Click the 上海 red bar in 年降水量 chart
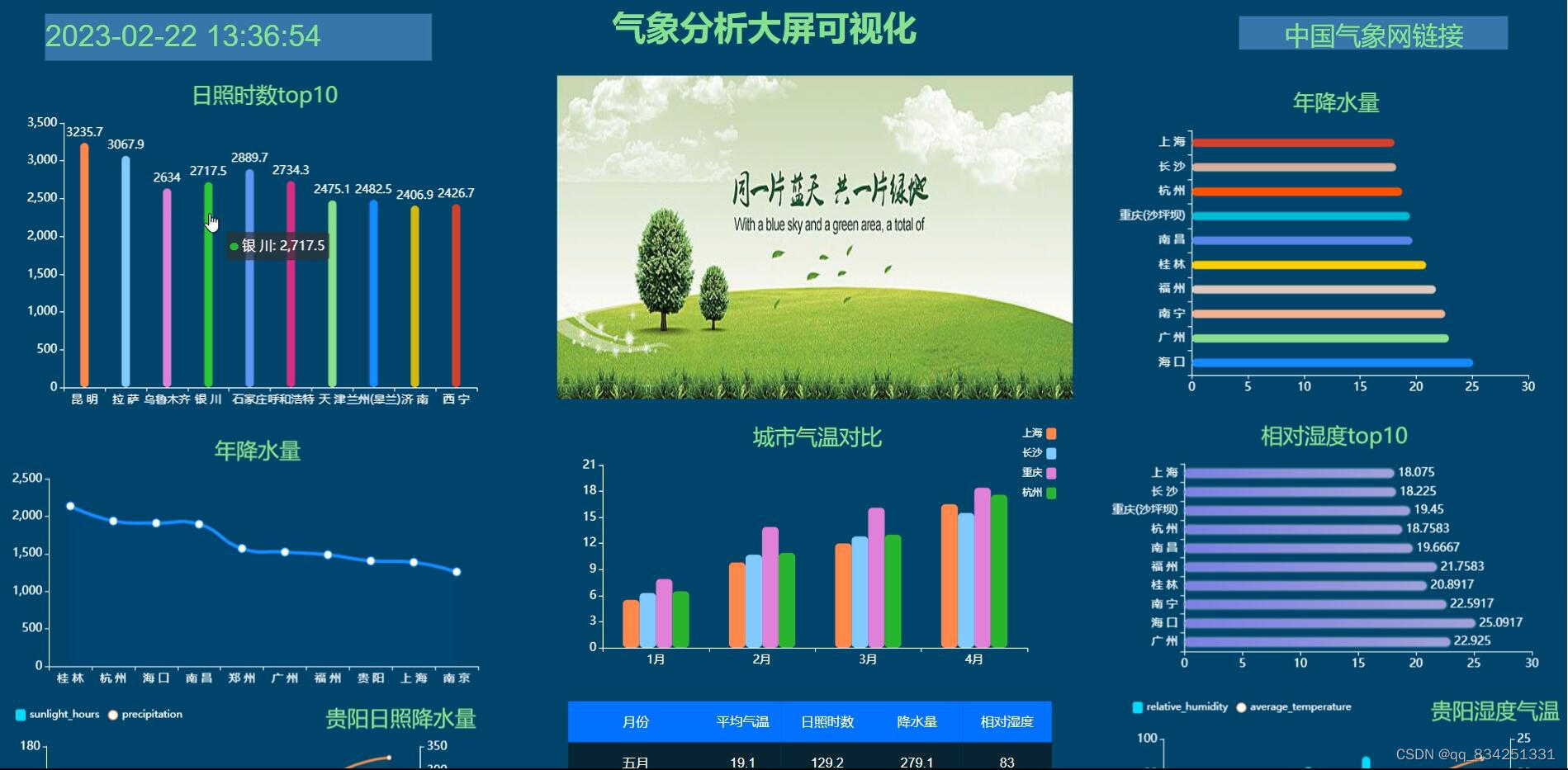The width and height of the screenshot is (1568, 770). tap(1293, 143)
